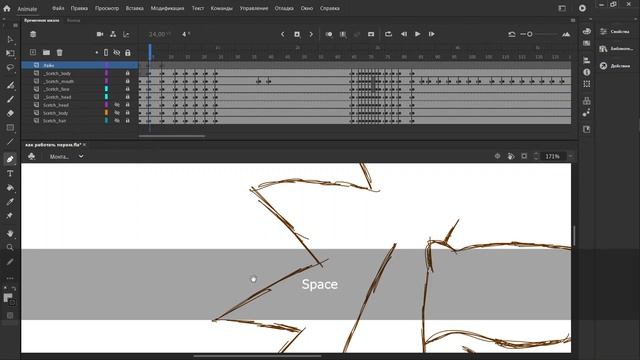The height and width of the screenshot is (360, 640).
Task: Click purple color tag of _Scetch_body layer
Action: click(106, 73)
